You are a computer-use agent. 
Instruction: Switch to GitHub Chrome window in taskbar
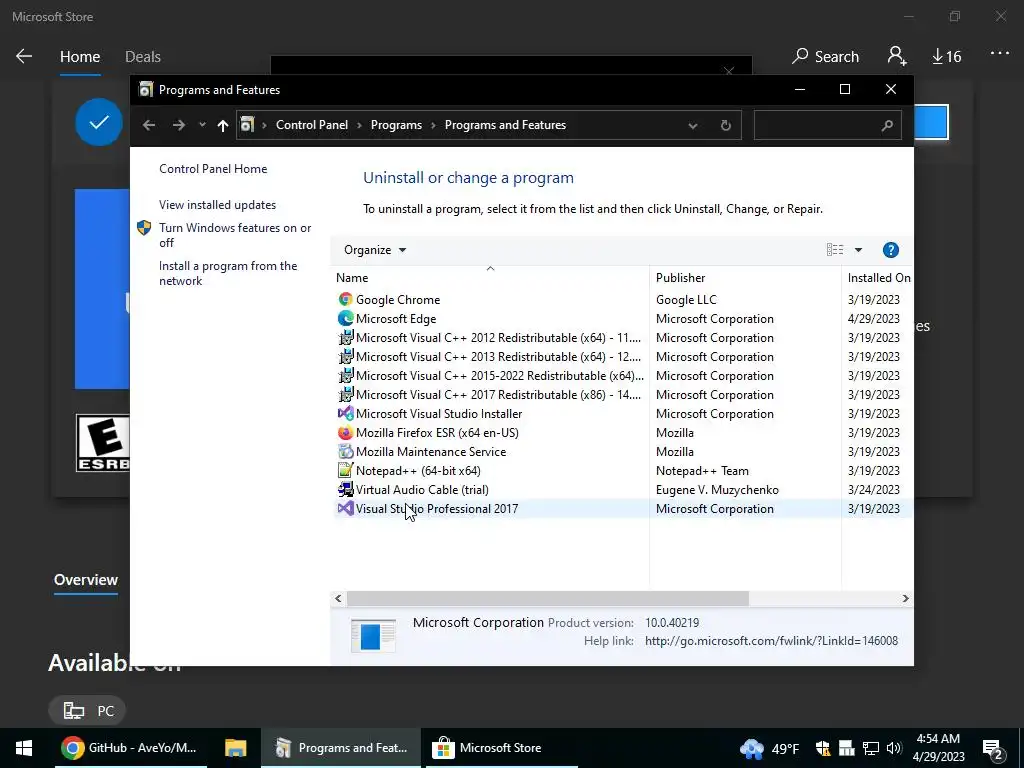point(130,748)
